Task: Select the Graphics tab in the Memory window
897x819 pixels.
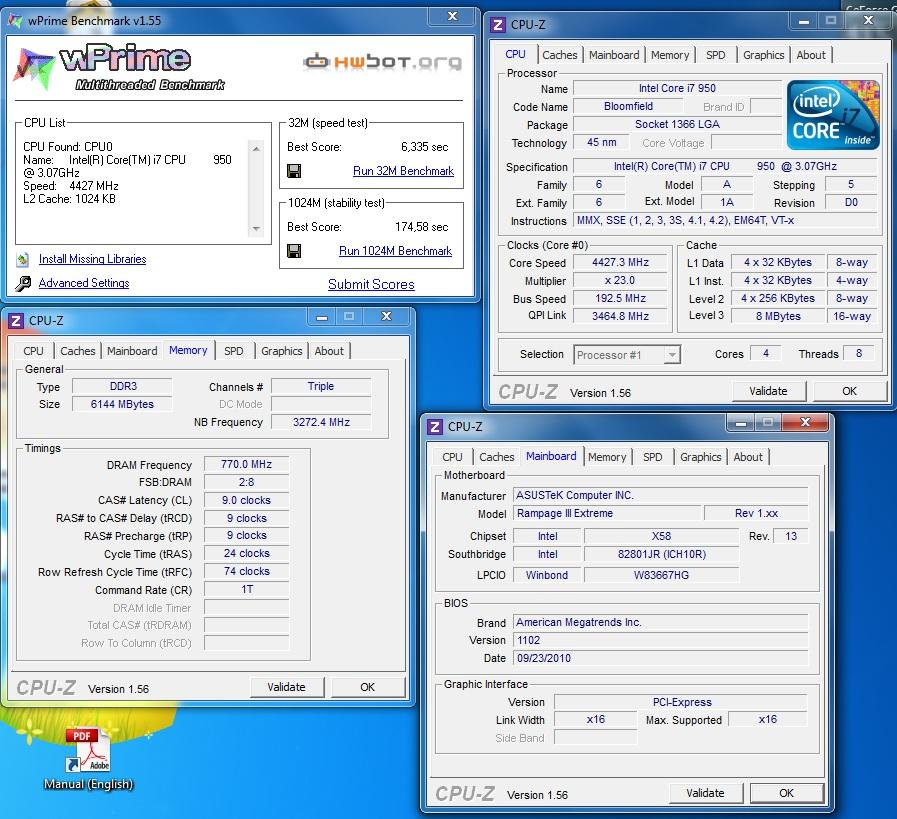Action: [281, 351]
